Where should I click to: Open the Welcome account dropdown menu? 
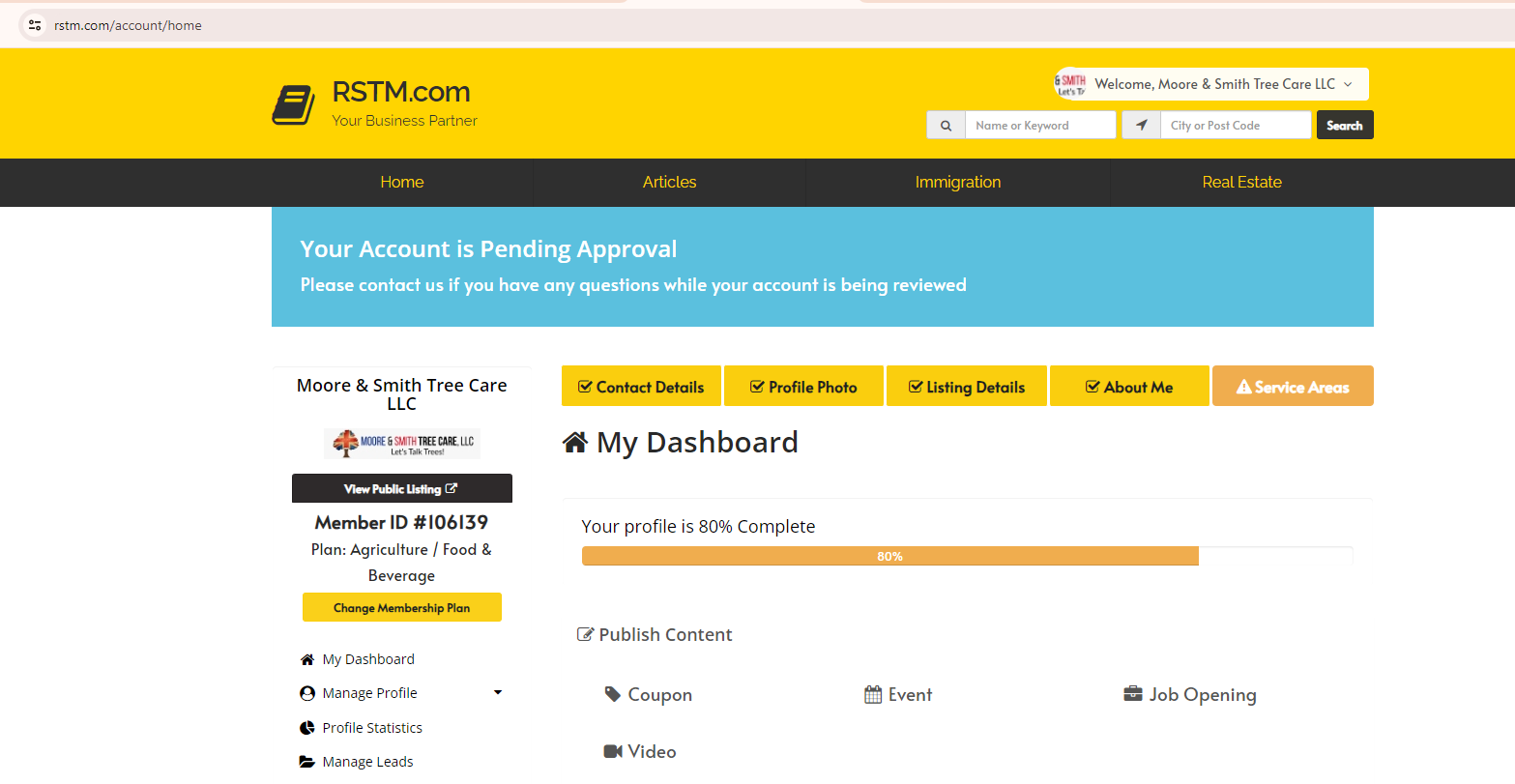coord(1213,84)
